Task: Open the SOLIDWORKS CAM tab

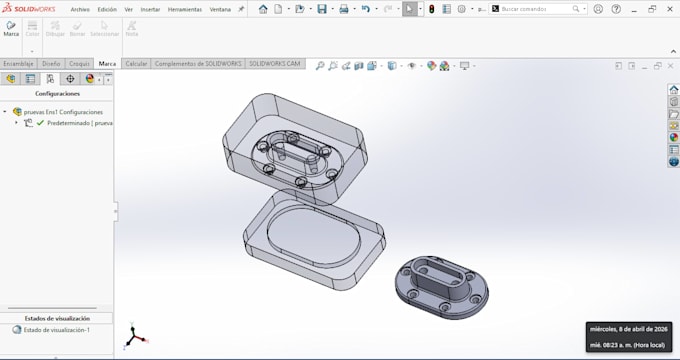Action: pyautogui.click(x=275, y=64)
